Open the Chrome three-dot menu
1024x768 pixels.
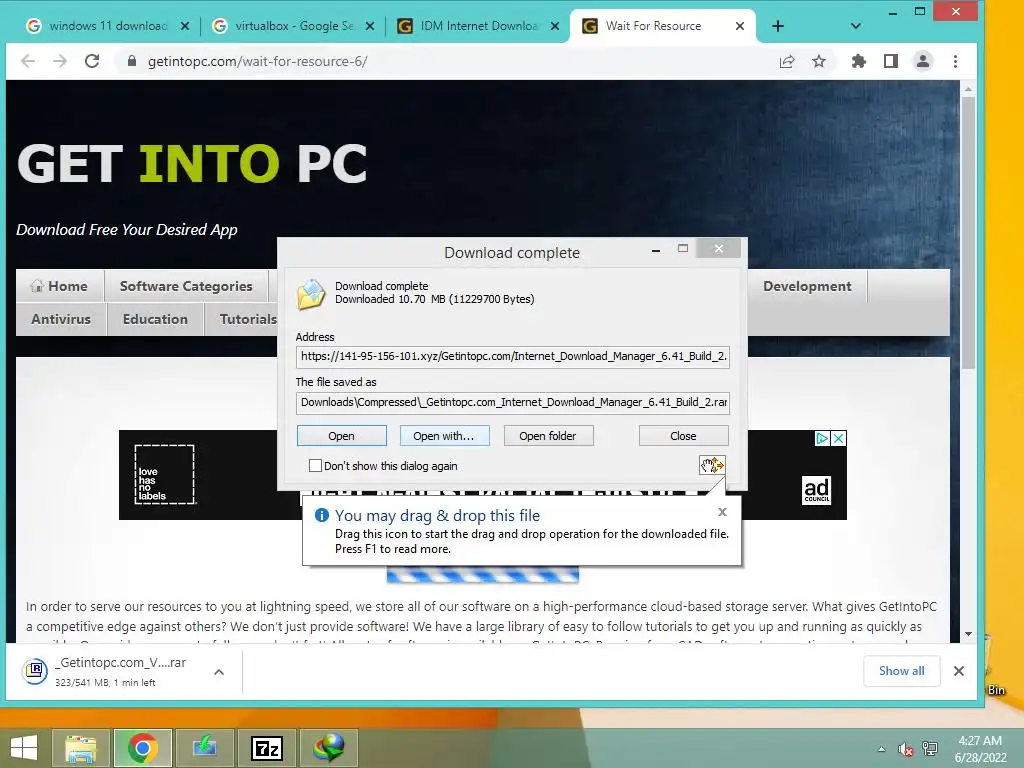point(955,61)
